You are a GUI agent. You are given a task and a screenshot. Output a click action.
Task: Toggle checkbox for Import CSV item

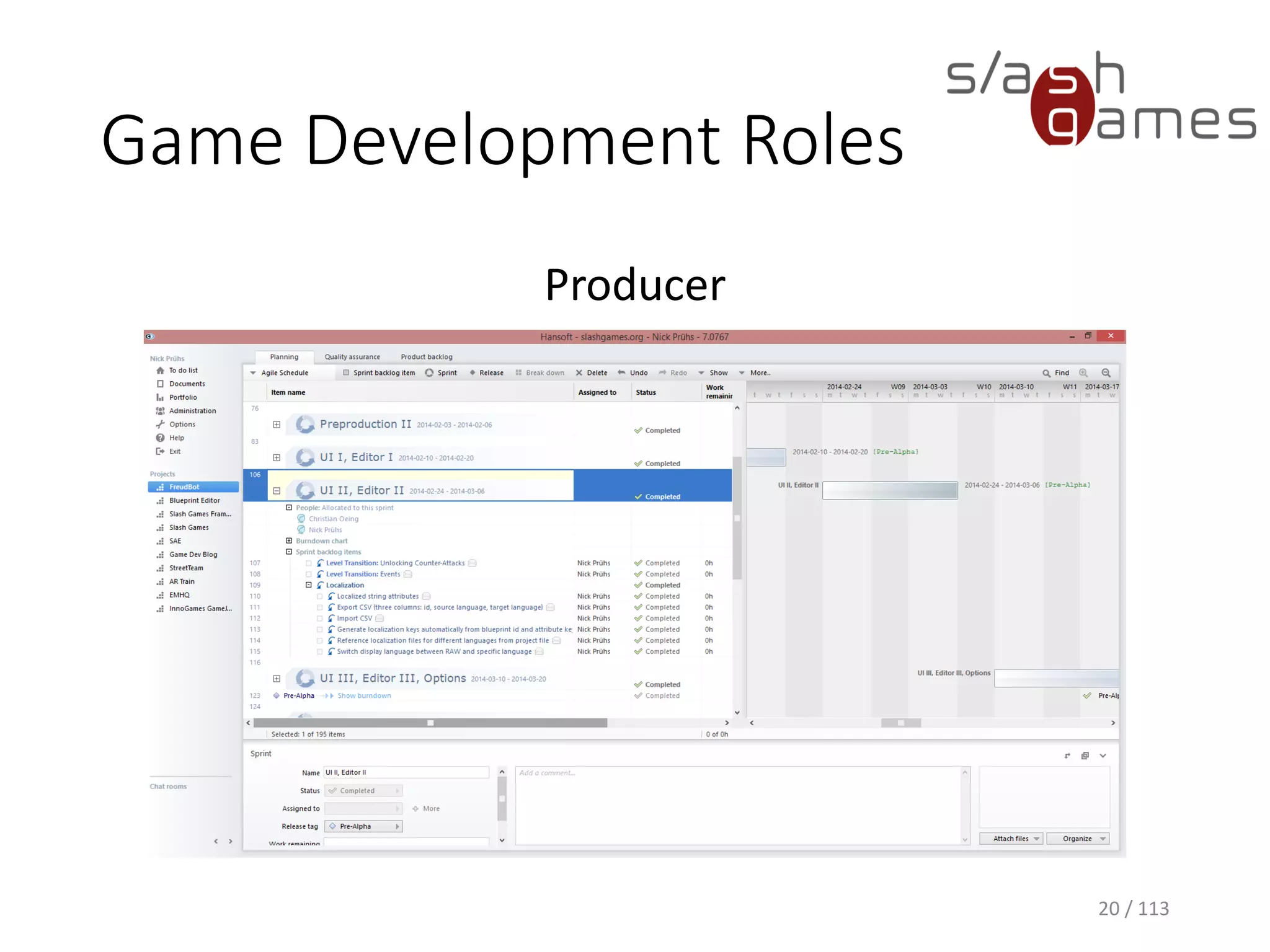click(x=320, y=619)
